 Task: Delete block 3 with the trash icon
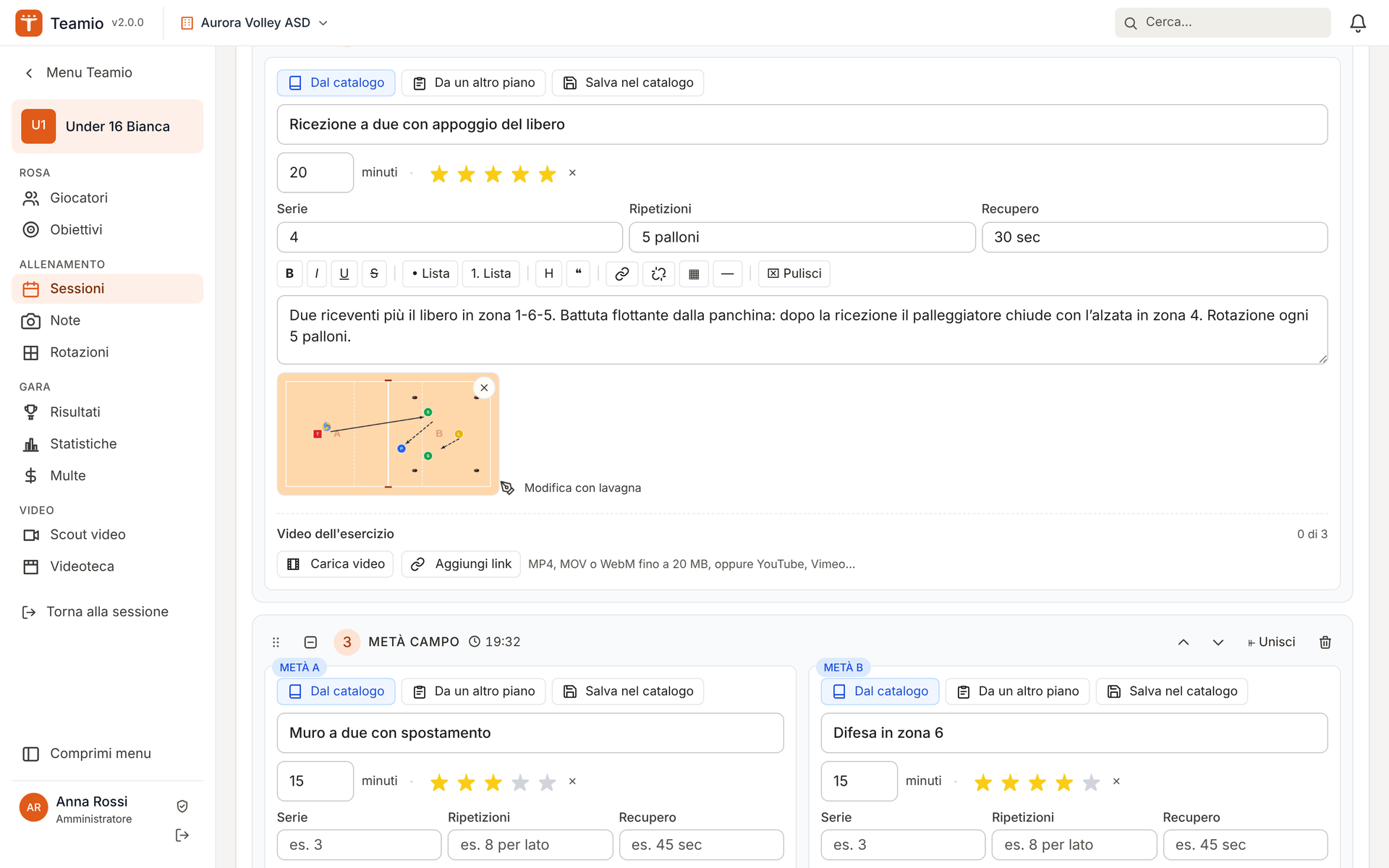pyautogui.click(x=1325, y=642)
